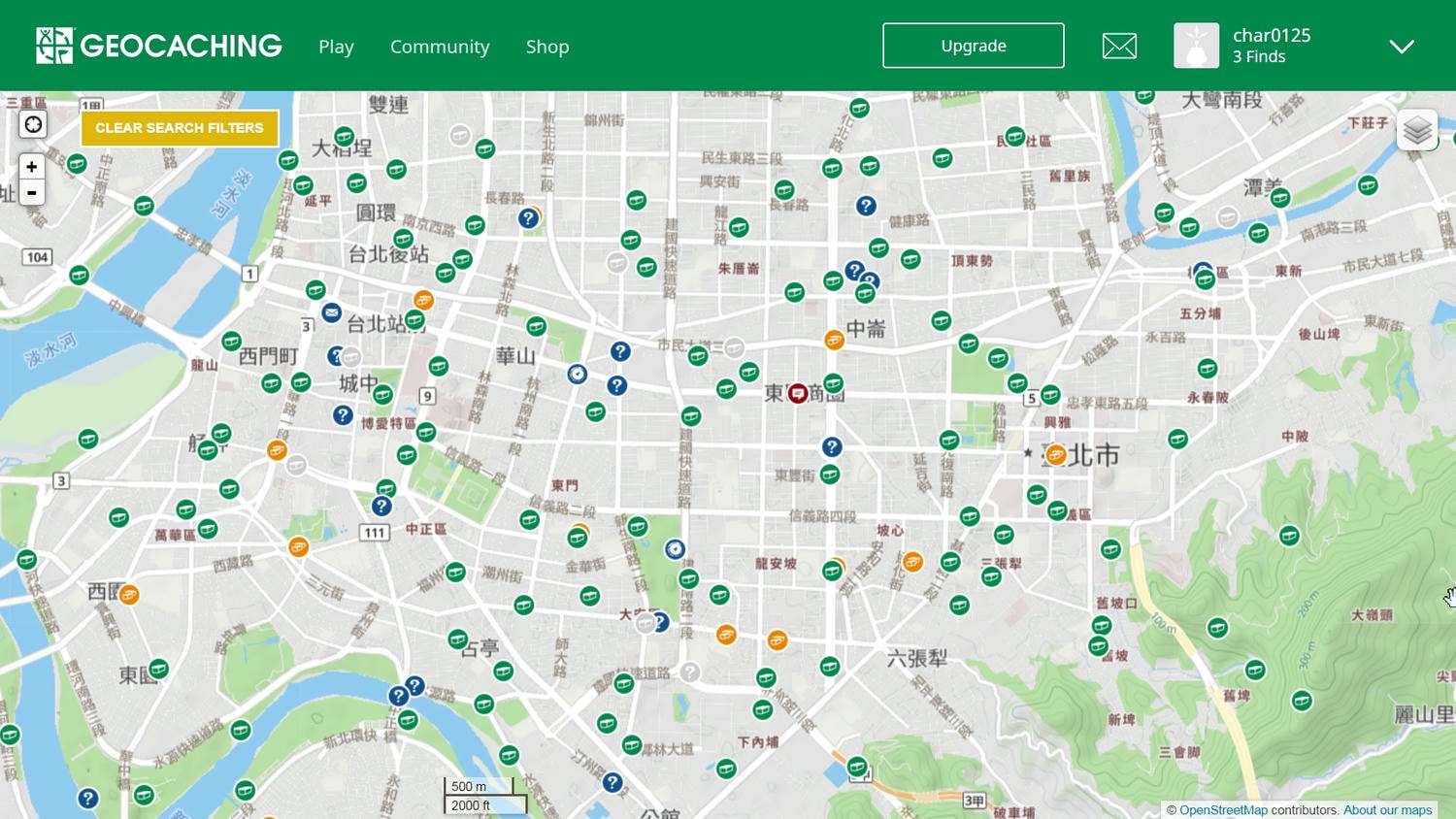Screen dimensions: 1456x819
Task: Click the orange multi-cache marker beside 中崙
Action: pyautogui.click(x=834, y=340)
